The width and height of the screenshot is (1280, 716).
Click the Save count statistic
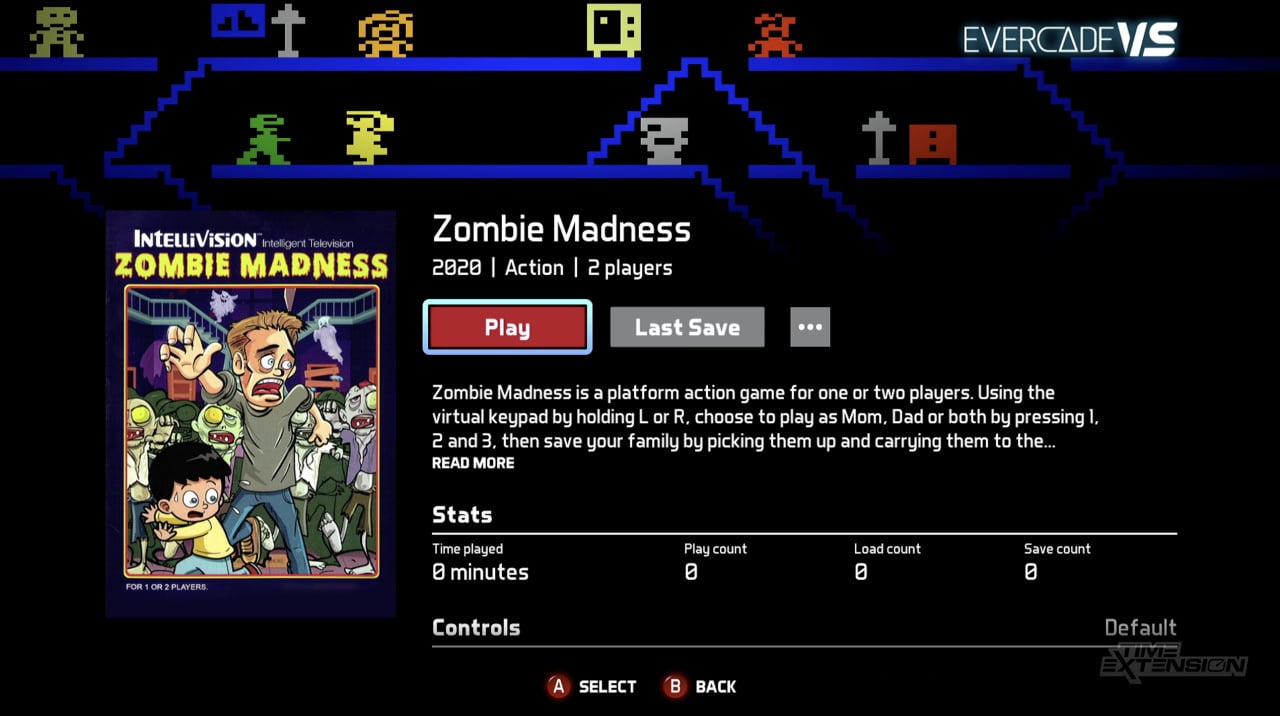click(x=1057, y=563)
